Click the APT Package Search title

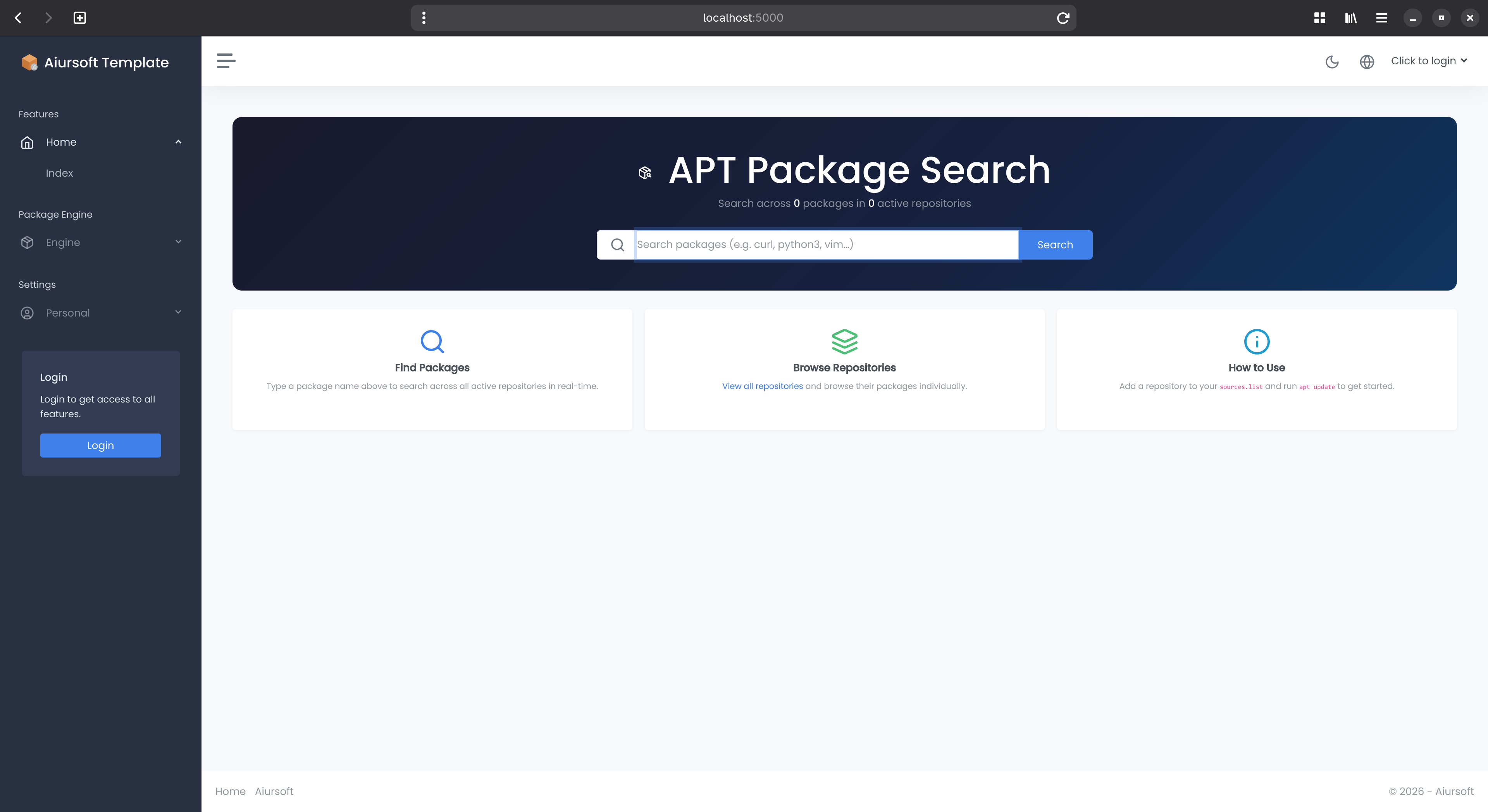[859, 170]
